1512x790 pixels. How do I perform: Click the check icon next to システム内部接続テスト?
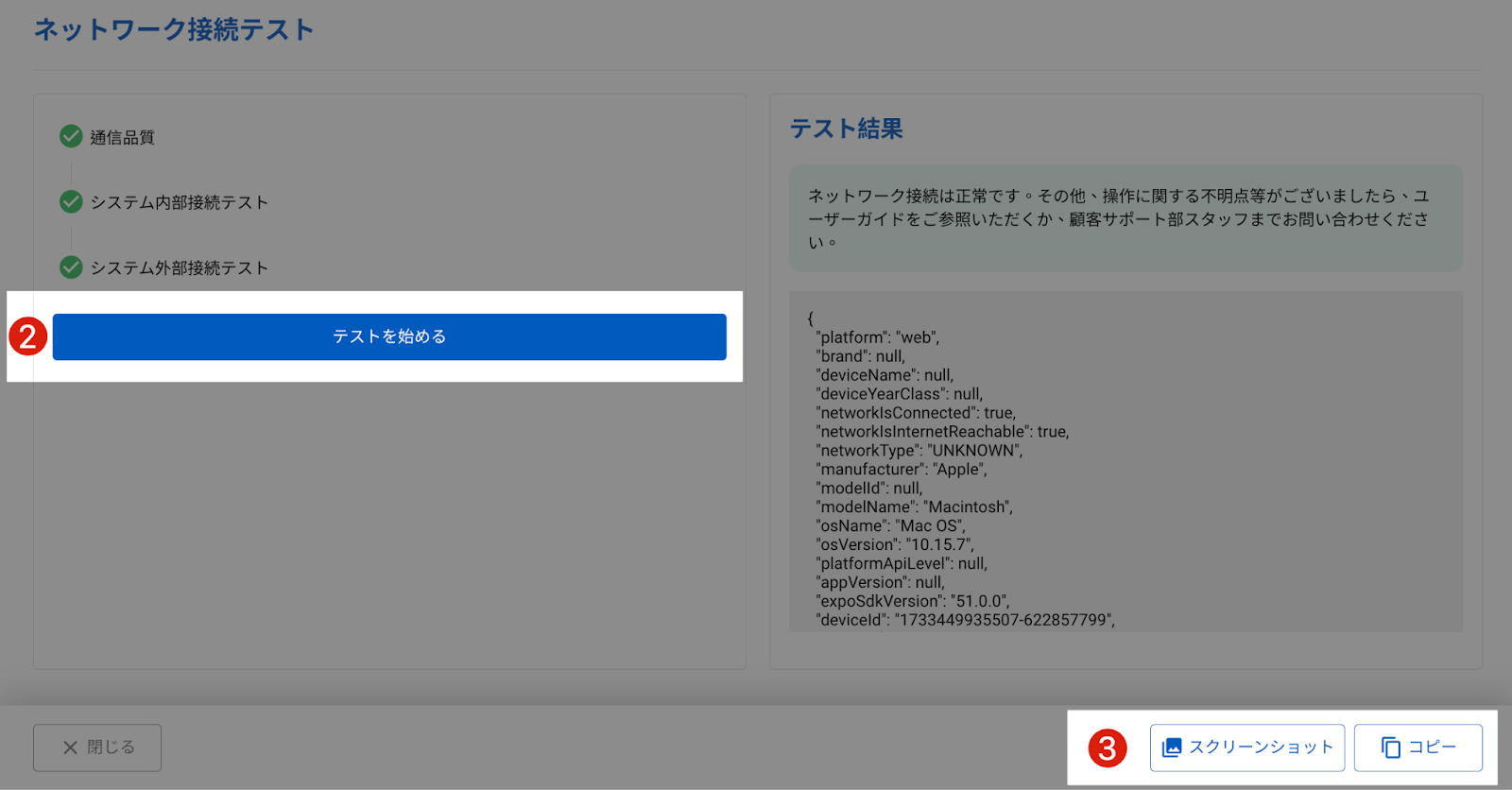pyautogui.click(x=71, y=201)
